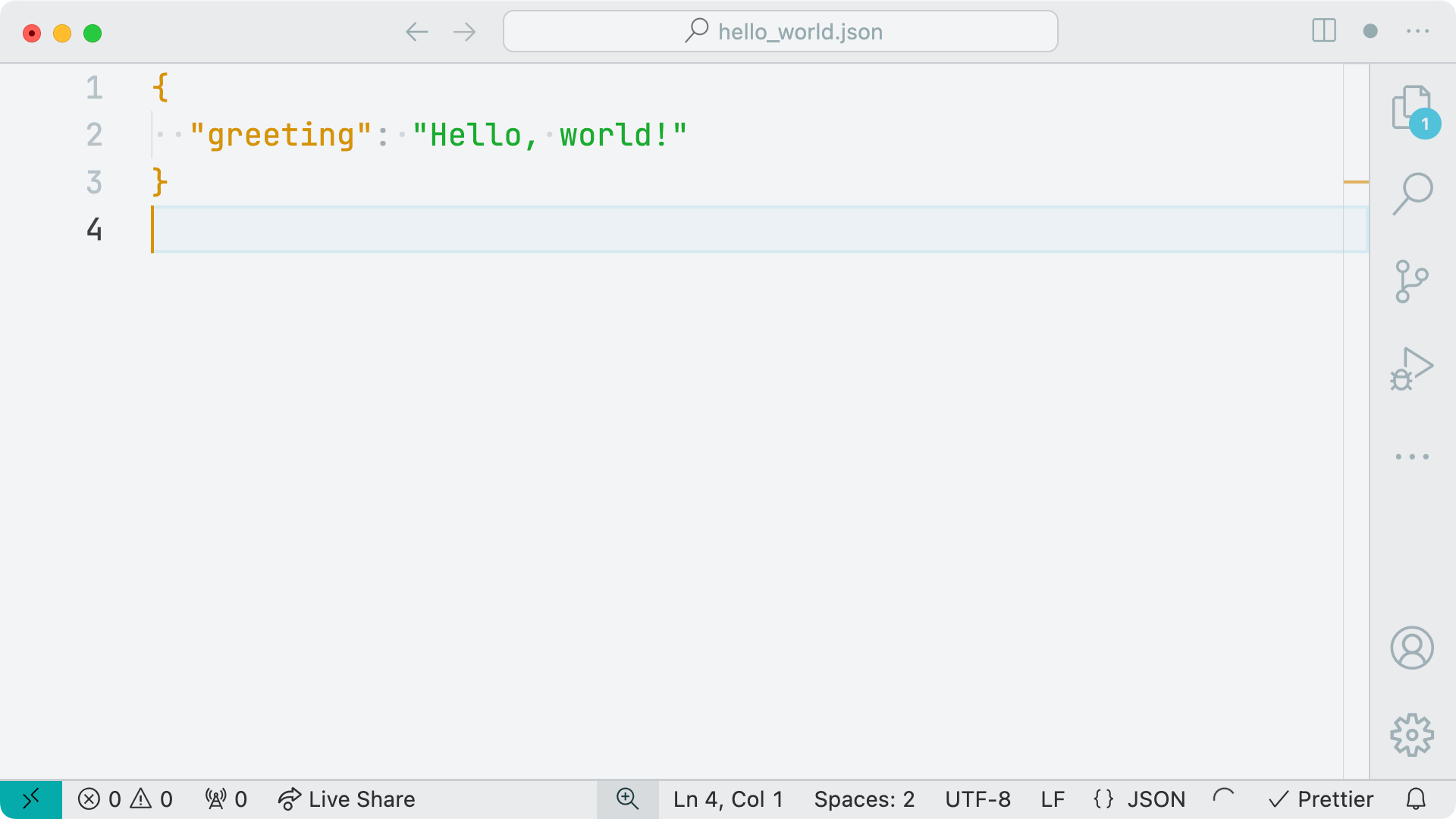
Task: Open the Search panel icon
Action: (x=1412, y=193)
